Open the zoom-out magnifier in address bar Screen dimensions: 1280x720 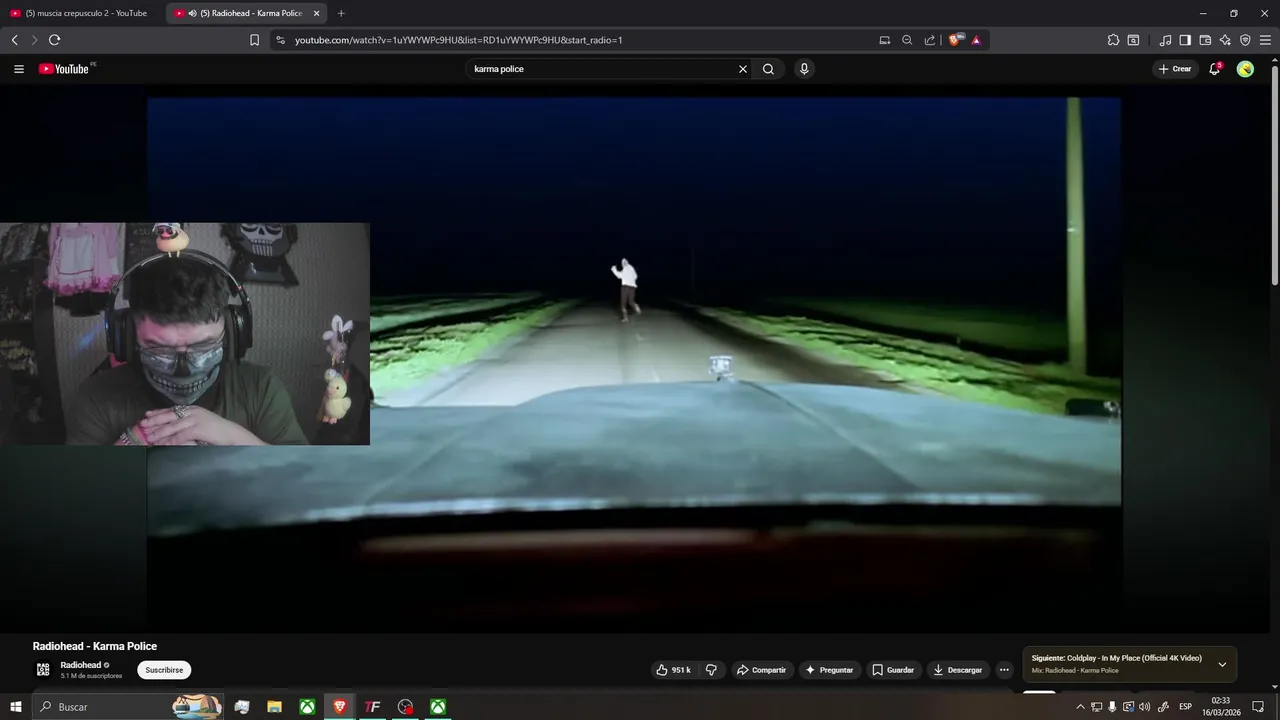[907, 40]
